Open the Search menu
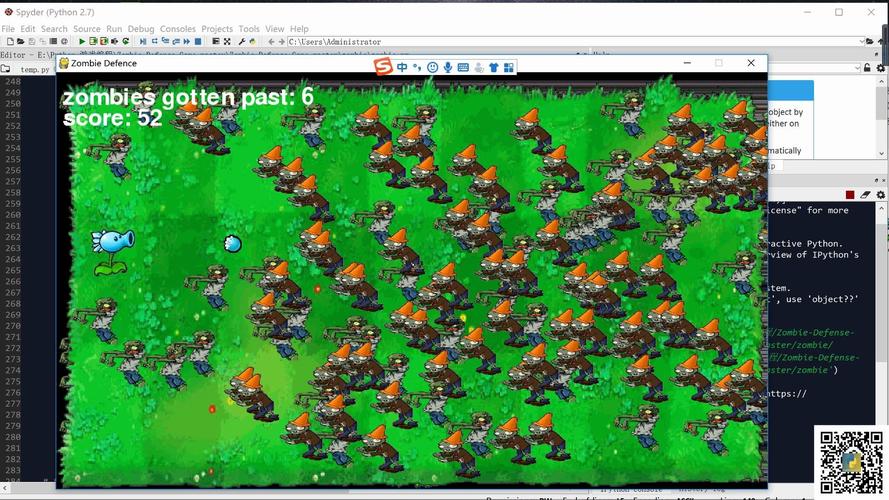The width and height of the screenshot is (889, 500). (x=54, y=28)
